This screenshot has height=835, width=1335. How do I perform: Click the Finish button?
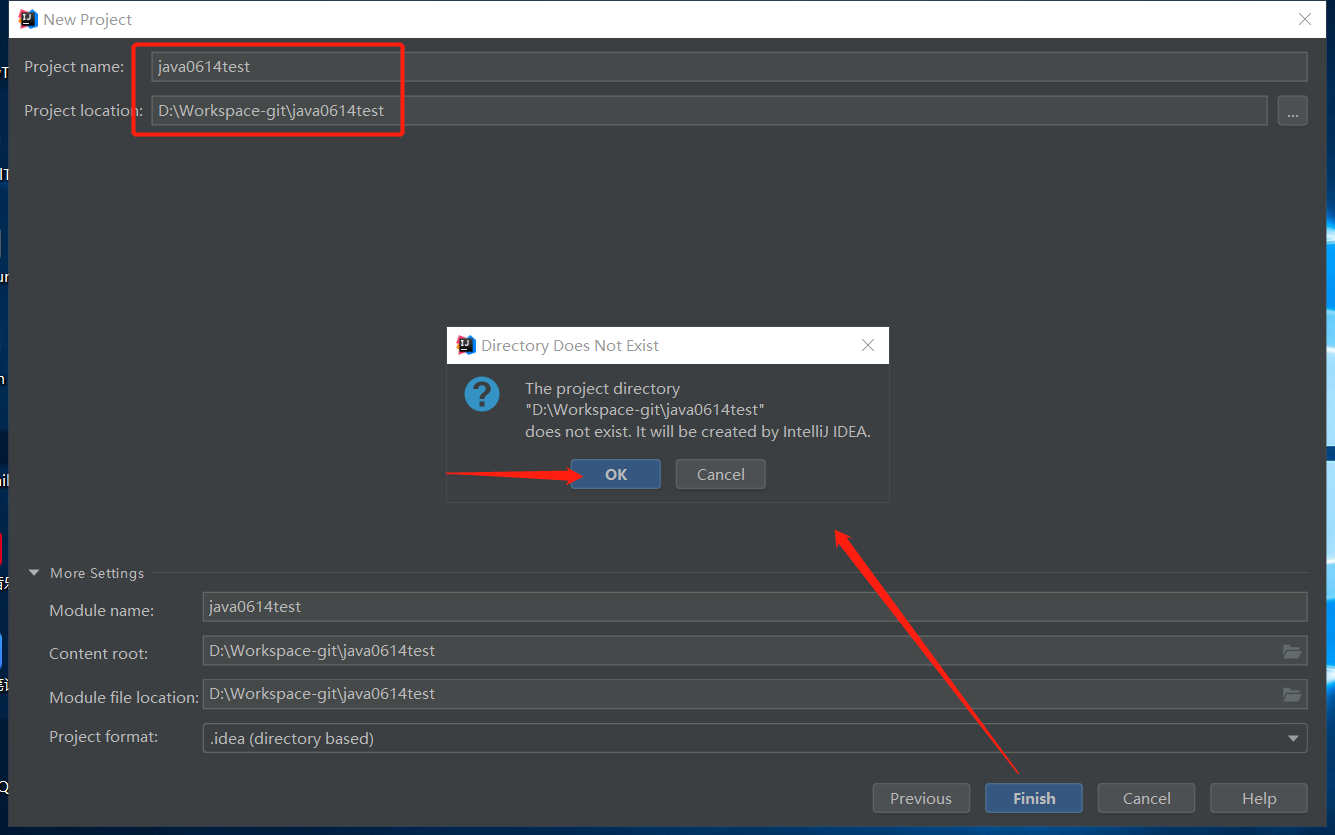click(x=1033, y=798)
